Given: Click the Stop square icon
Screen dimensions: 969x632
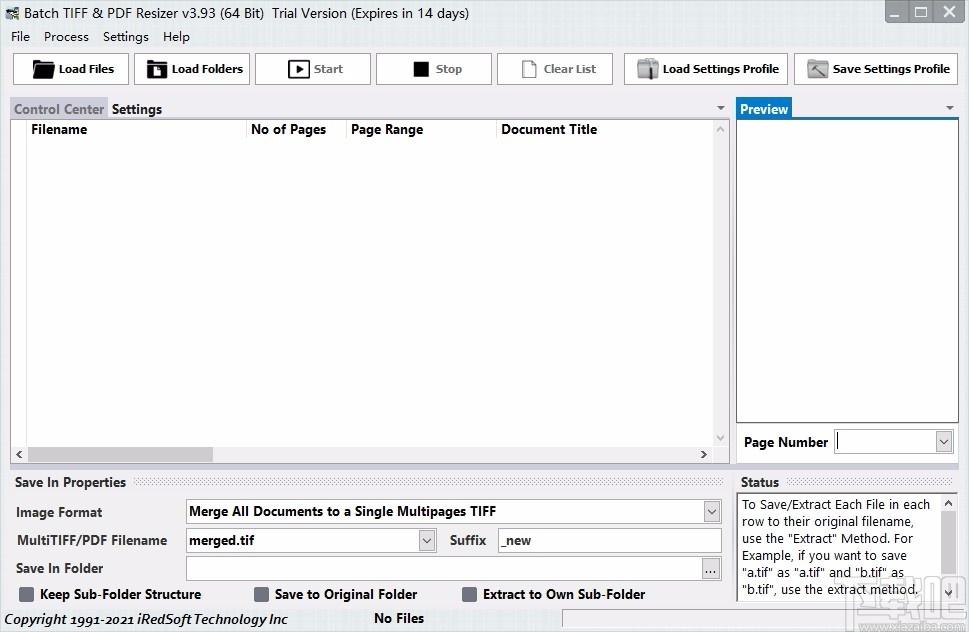Looking at the screenshot, I should click(421, 69).
